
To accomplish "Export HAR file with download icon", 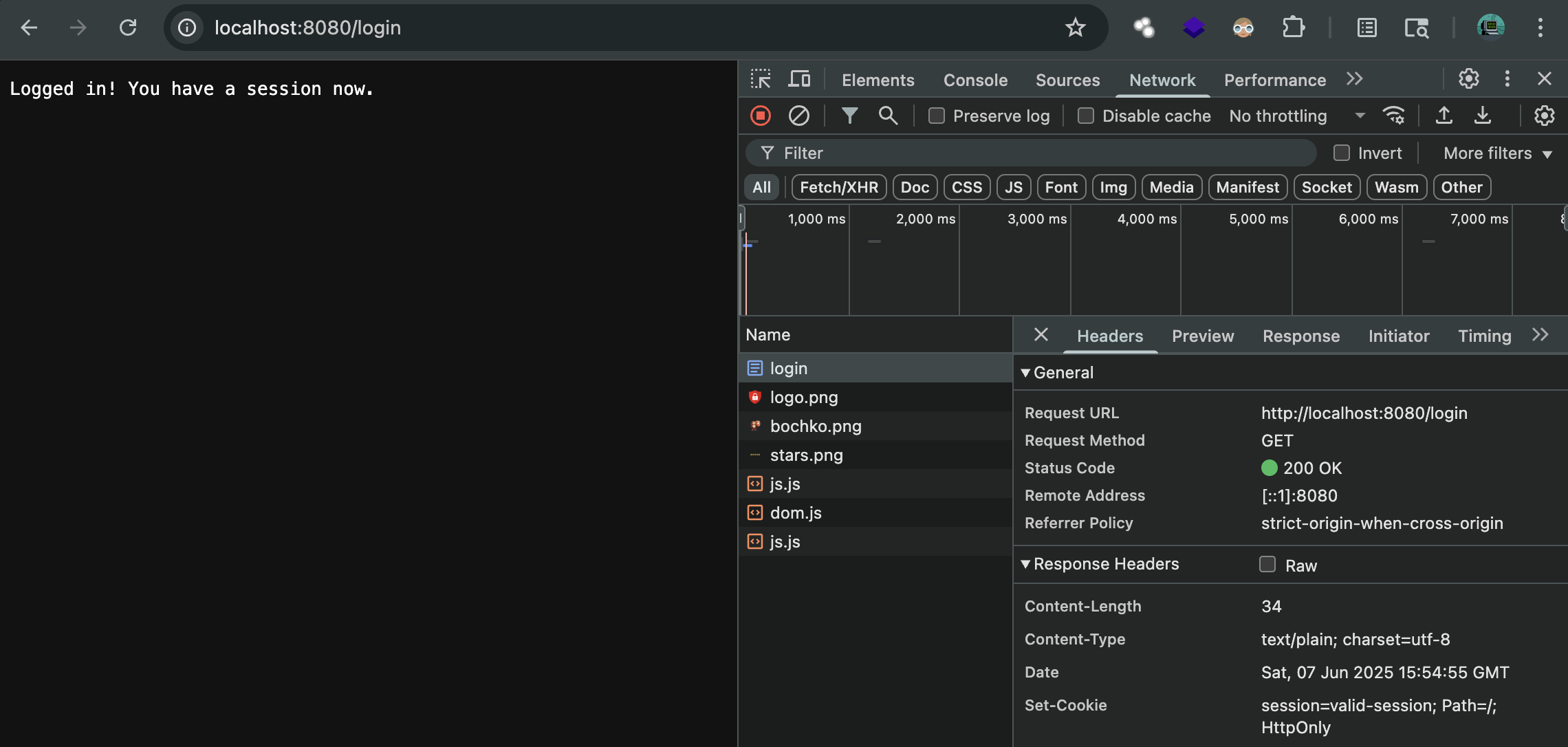I will click(x=1483, y=116).
